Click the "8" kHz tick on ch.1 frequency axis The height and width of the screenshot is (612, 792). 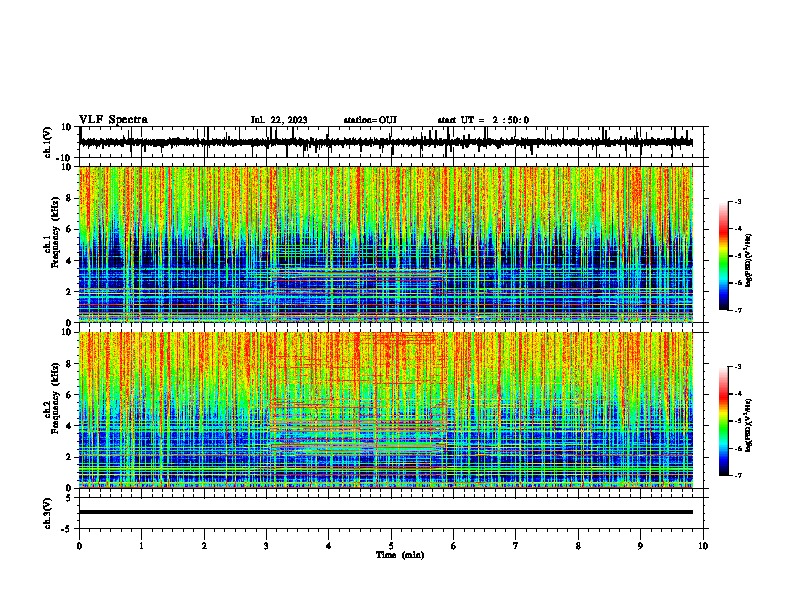tap(70, 198)
